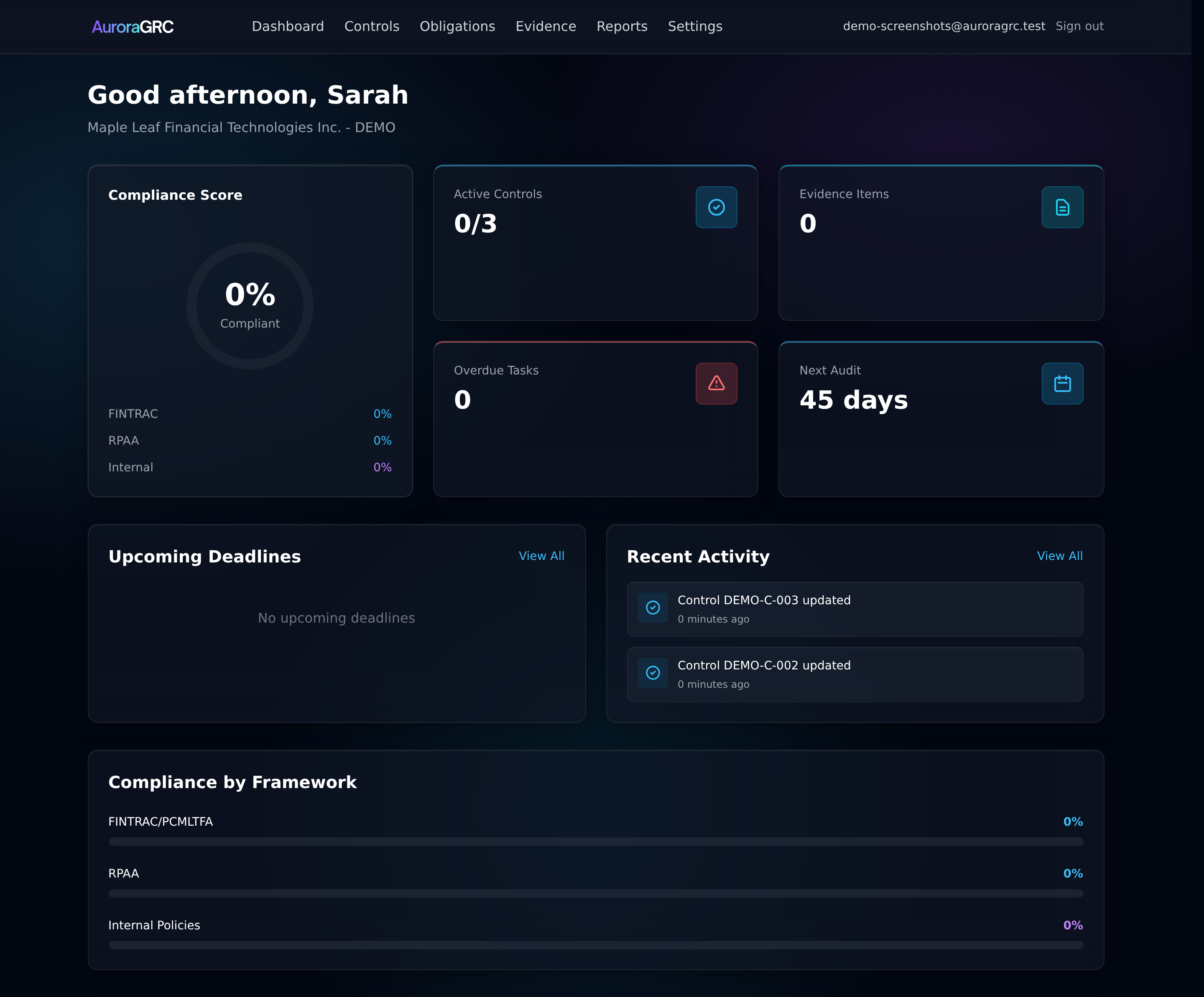Viewport: 1204px width, 997px height.
Task: Click the Evidence Items document icon
Action: [x=1062, y=207]
